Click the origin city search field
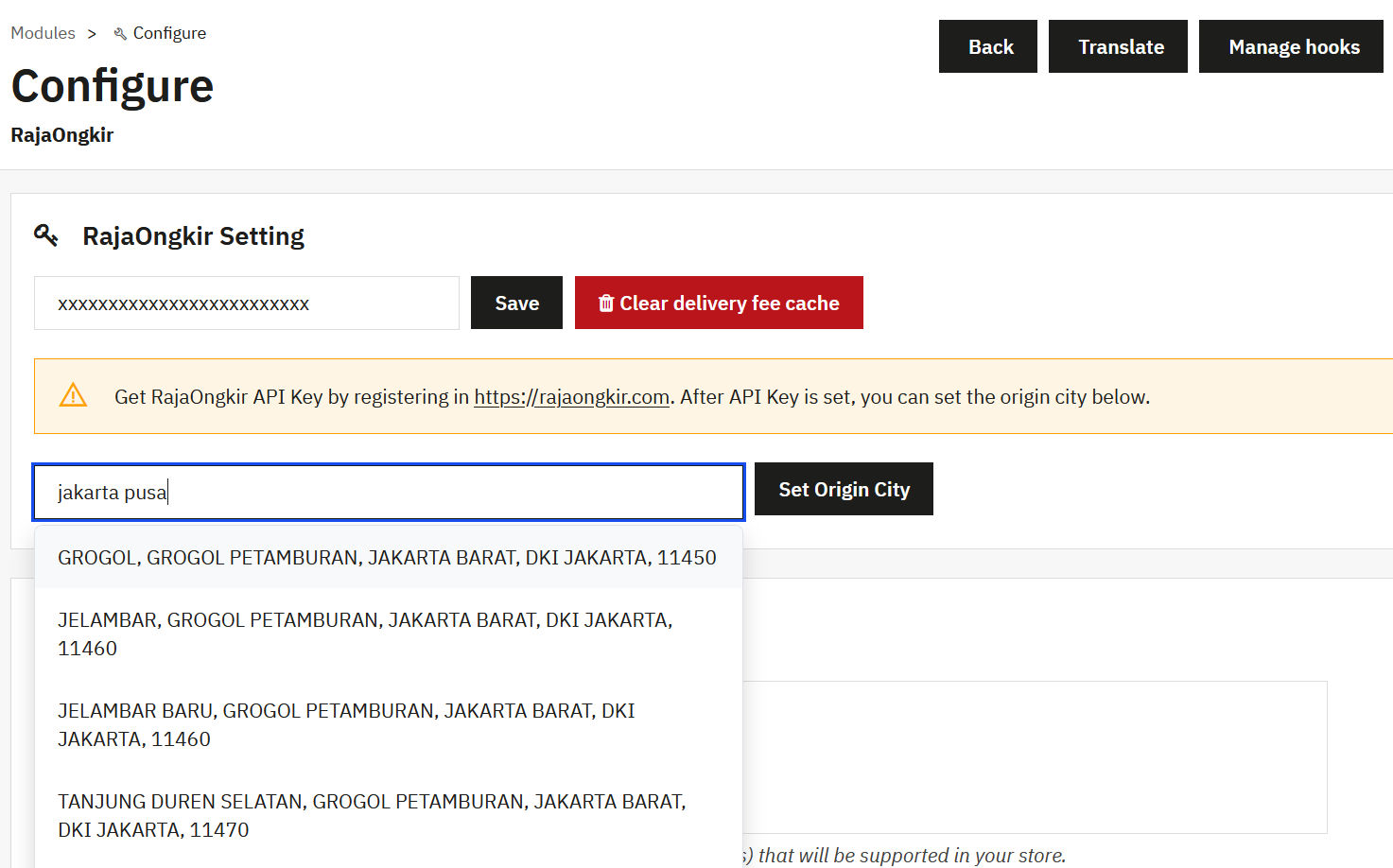The height and width of the screenshot is (868, 1393). 389,492
